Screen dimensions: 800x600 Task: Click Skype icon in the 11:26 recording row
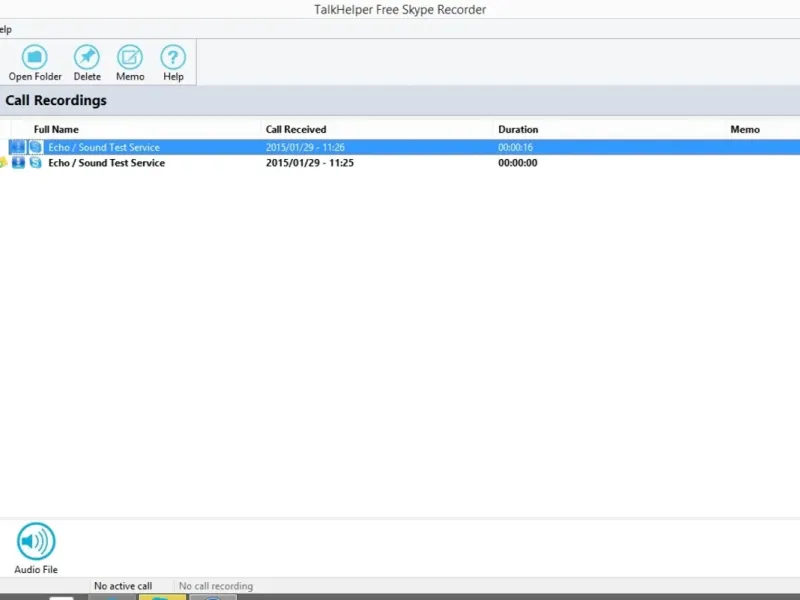click(x=36, y=147)
